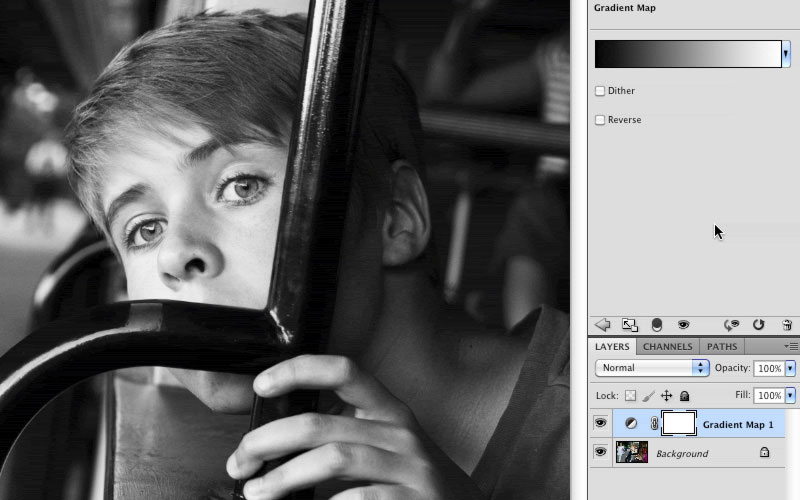The height and width of the screenshot is (500, 800).
Task: Open the Normal blend mode dropdown
Action: point(651,368)
